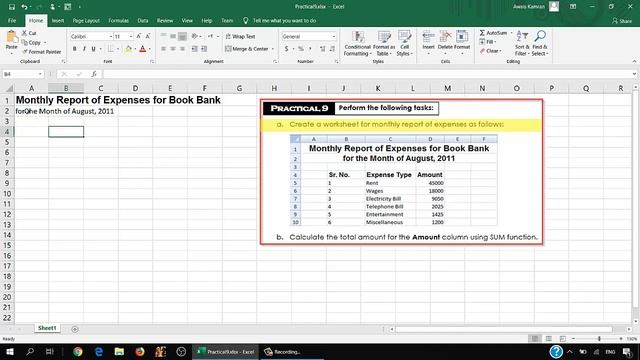Select the Format Painter tool
Image resolution: width=640 pixels, height=360 pixels.
coord(42,52)
